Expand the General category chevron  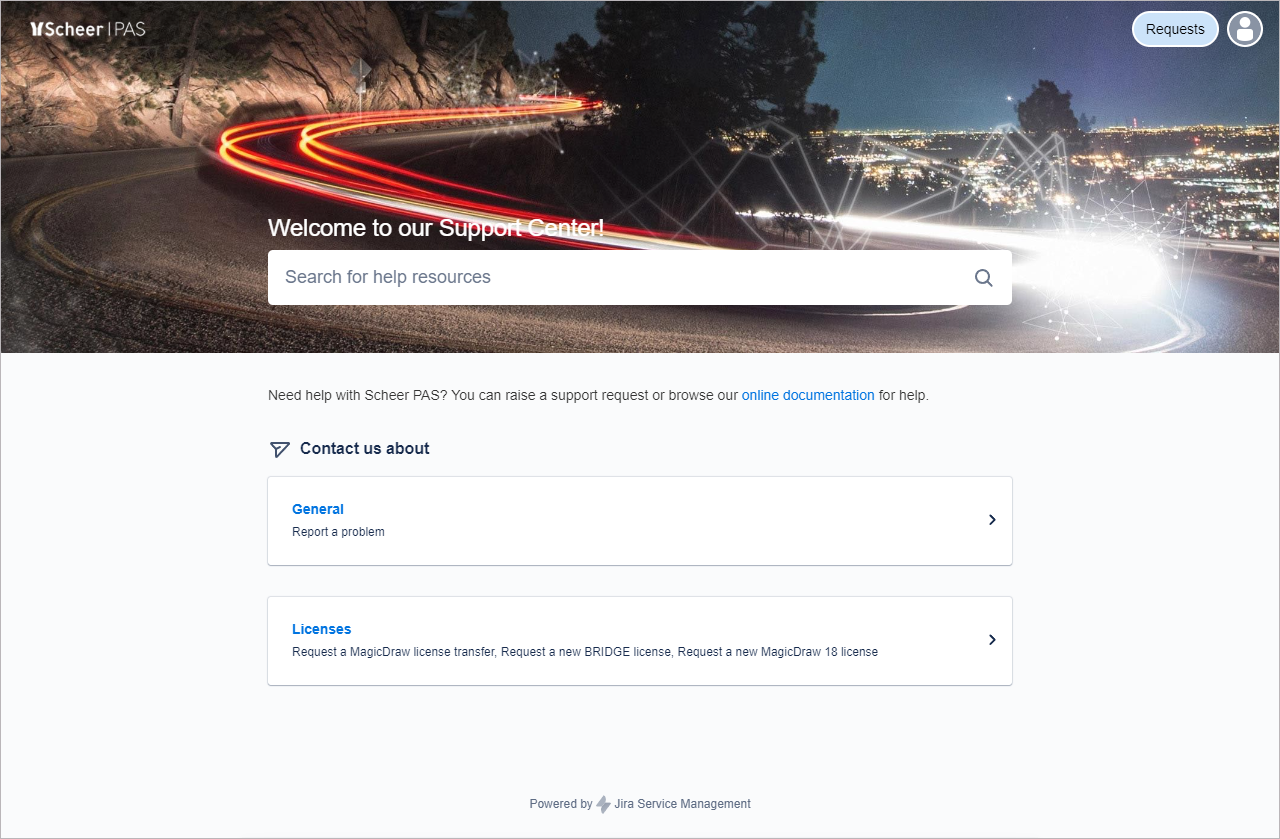pos(992,520)
